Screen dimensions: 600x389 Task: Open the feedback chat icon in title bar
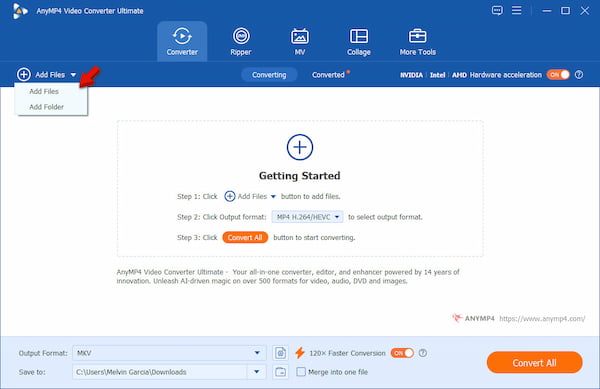(x=497, y=10)
